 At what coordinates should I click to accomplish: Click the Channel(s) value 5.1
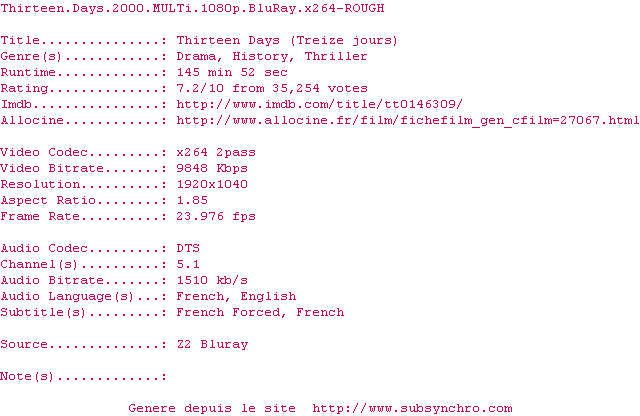pyautogui.click(x=188, y=264)
